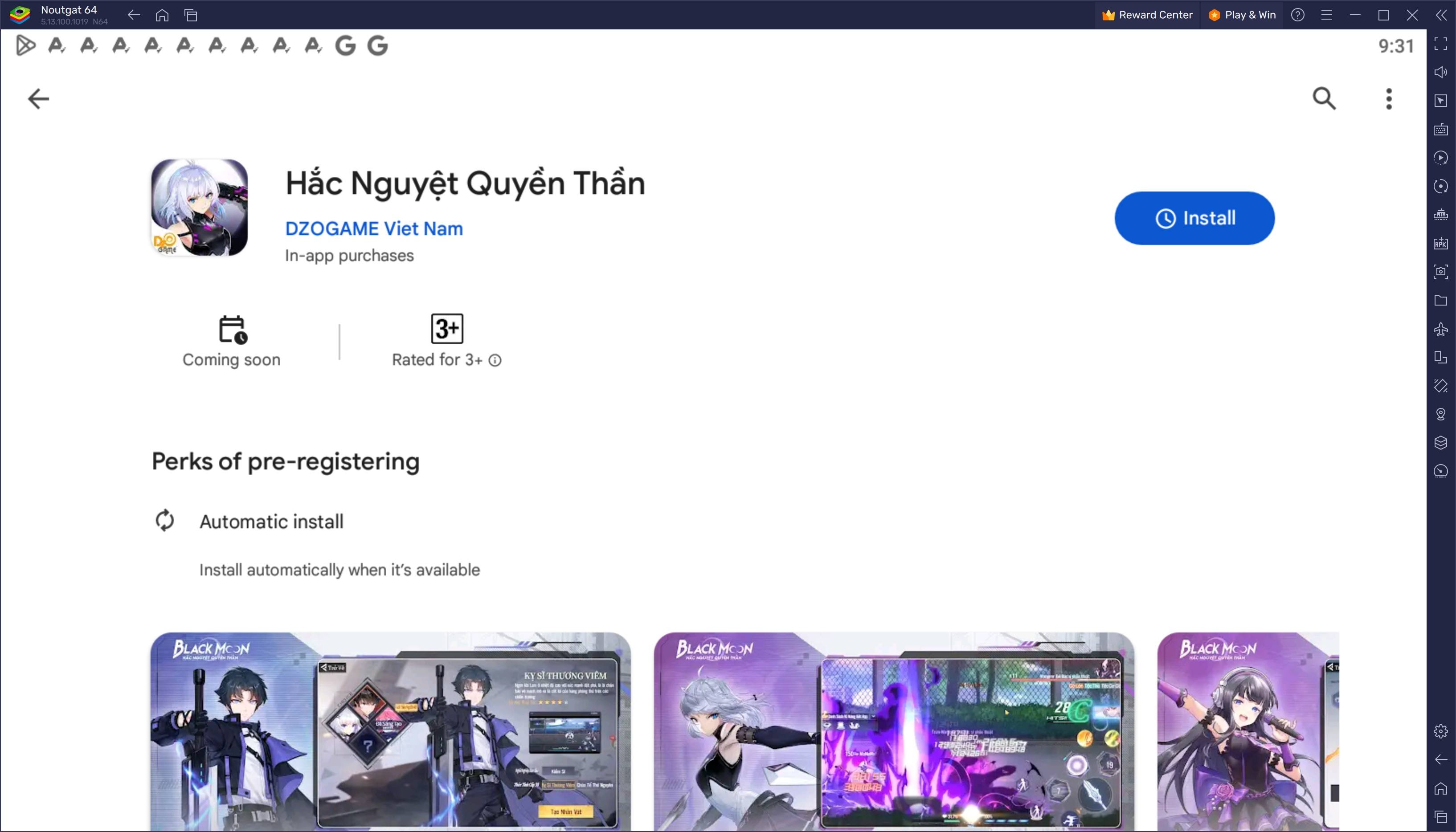Go back using the Play Store arrow
1456x832 pixels.
[38, 99]
